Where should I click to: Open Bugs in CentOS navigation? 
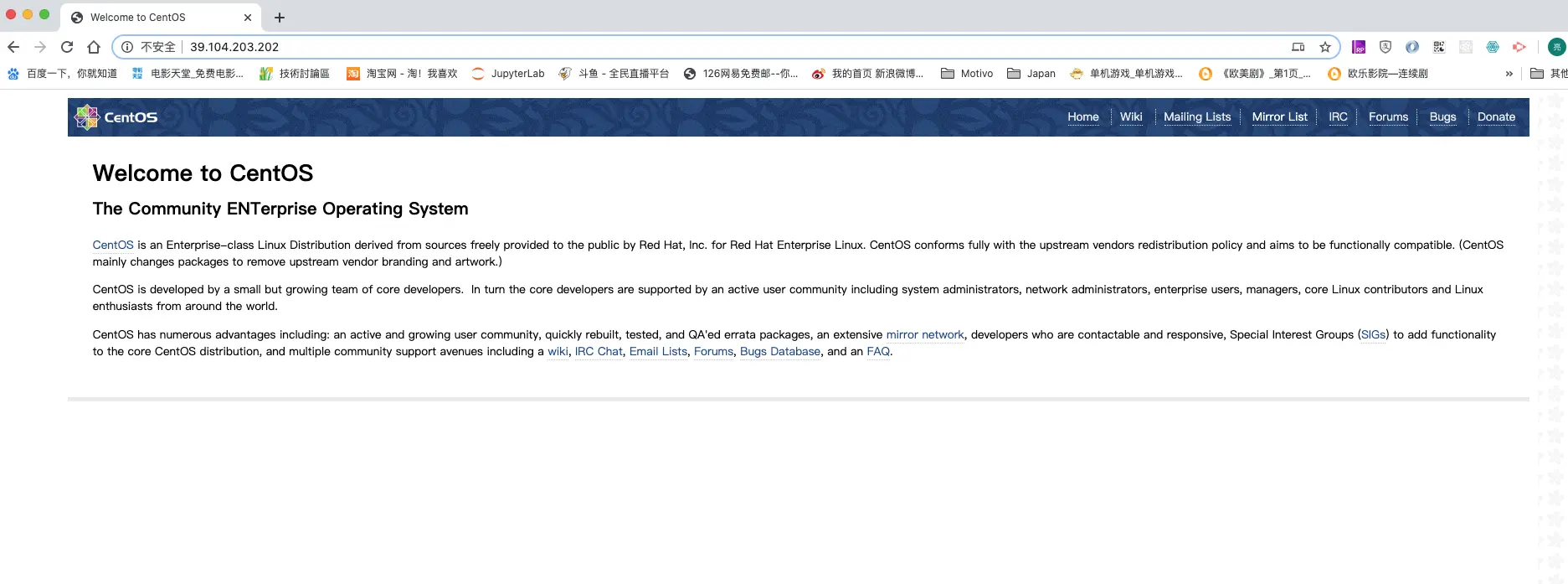point(1443,116)
